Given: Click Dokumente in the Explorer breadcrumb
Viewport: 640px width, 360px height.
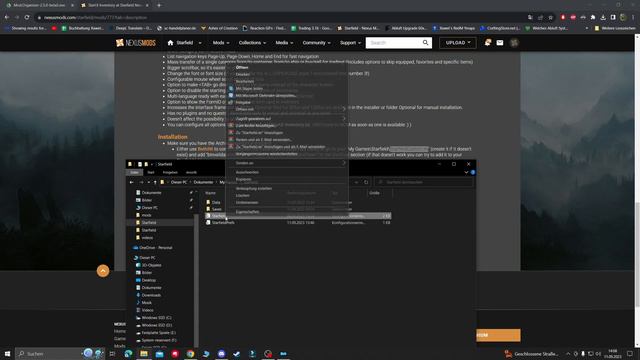Looking at the screenshot, I should tap(203, 182).
